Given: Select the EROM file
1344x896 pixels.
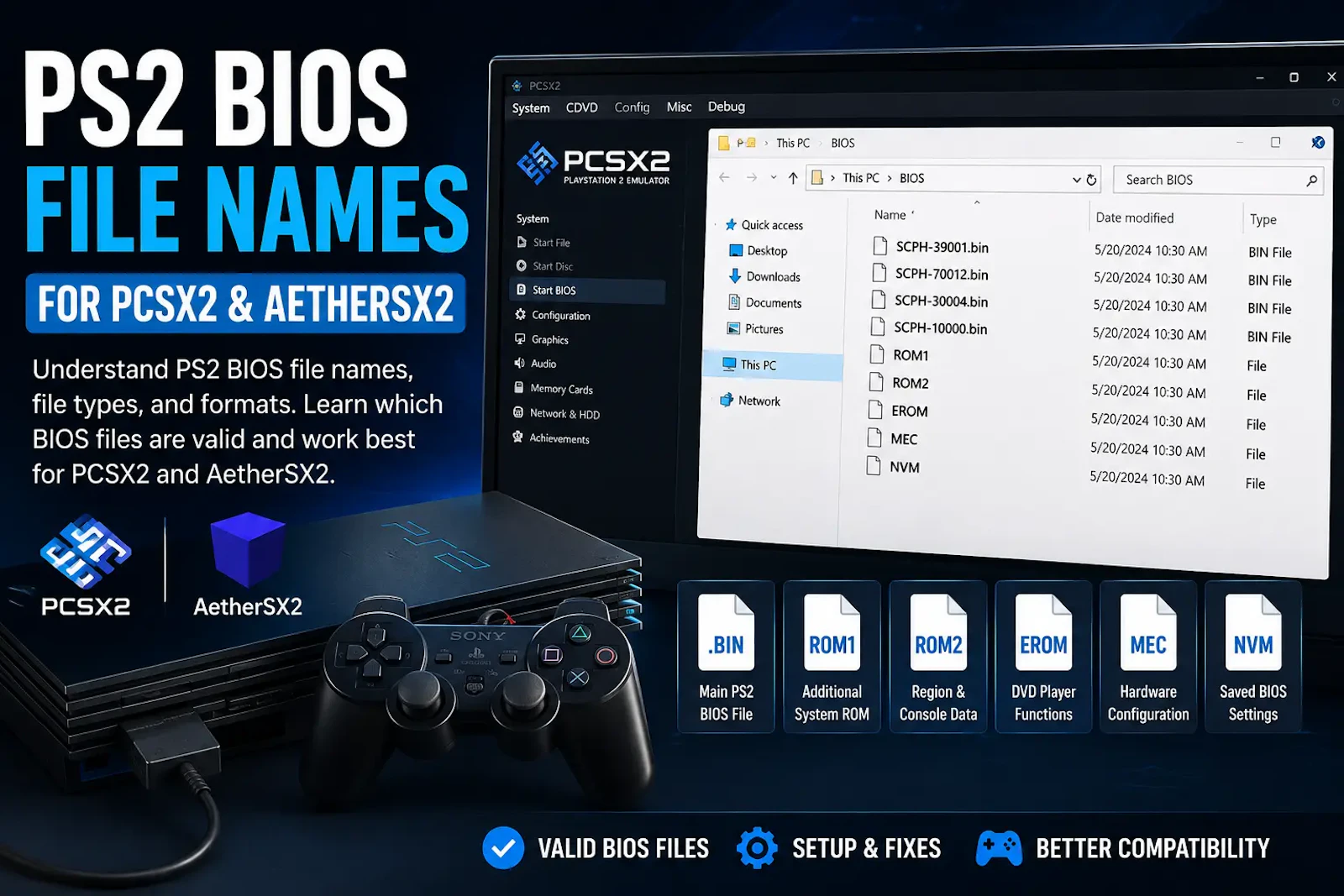Looking at the screenshot, I should coord(898,411).
